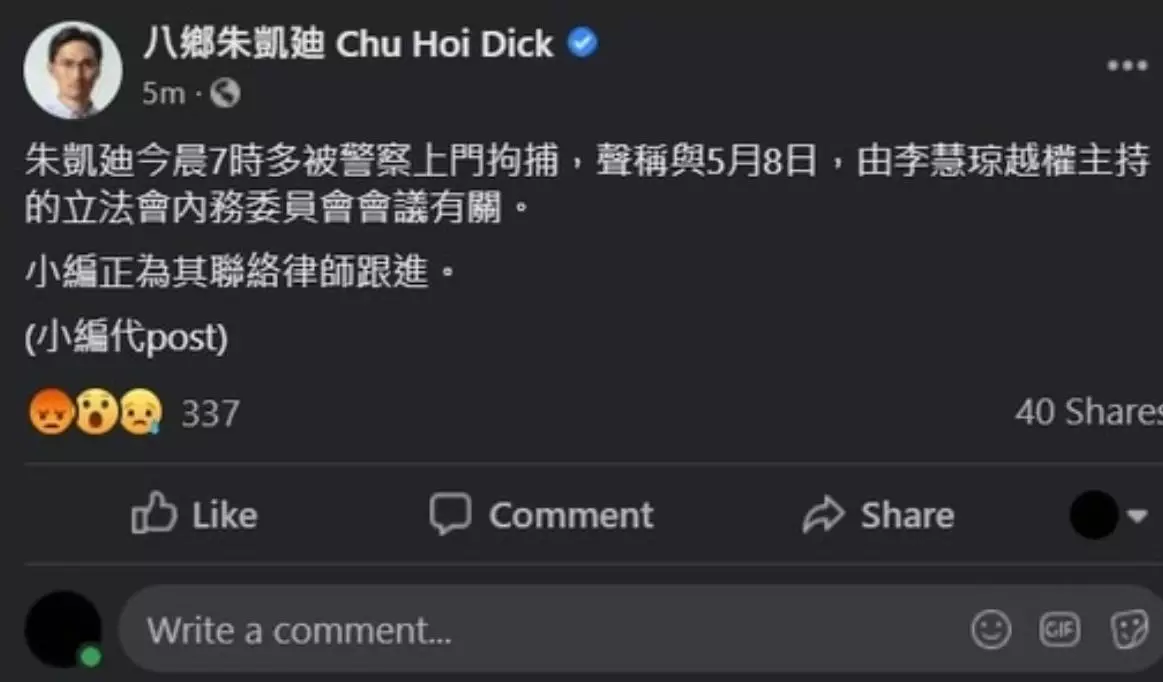Click your black avatar beside comment box
Screen dimensions: 1163x682
(63, 629)
